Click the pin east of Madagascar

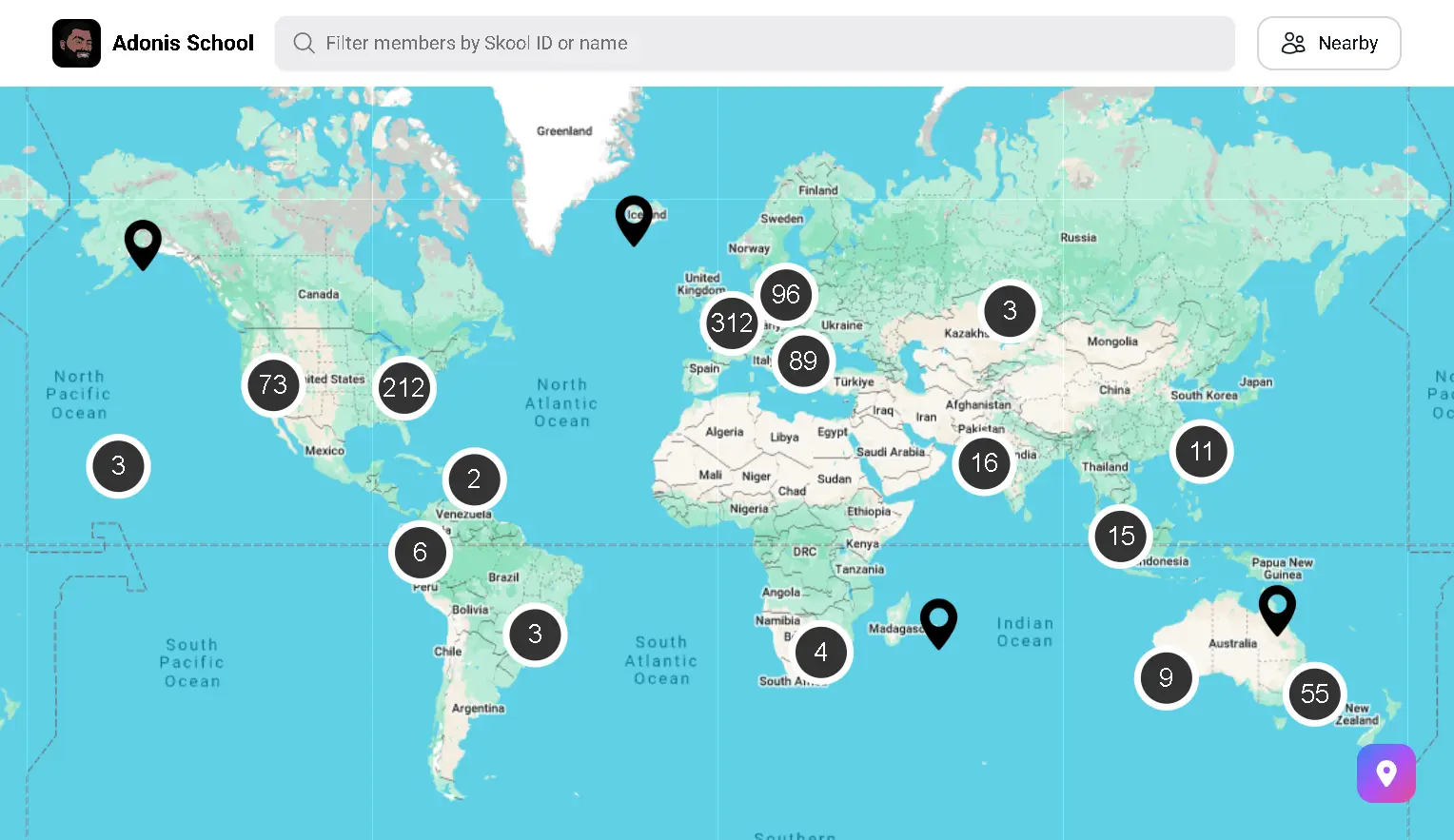pos(938,621)
